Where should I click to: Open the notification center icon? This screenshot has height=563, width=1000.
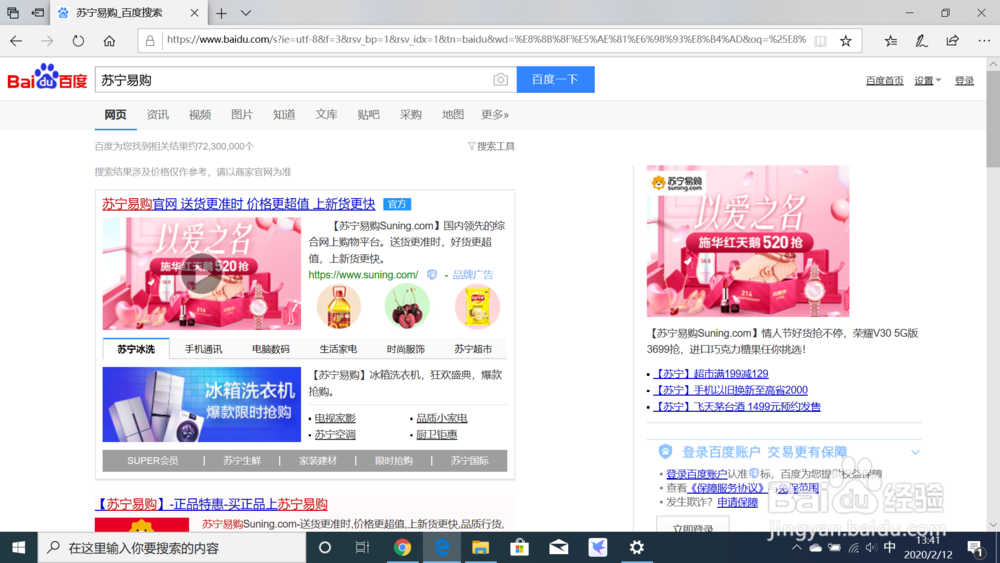pyautogui.click(x=975, y=548)
